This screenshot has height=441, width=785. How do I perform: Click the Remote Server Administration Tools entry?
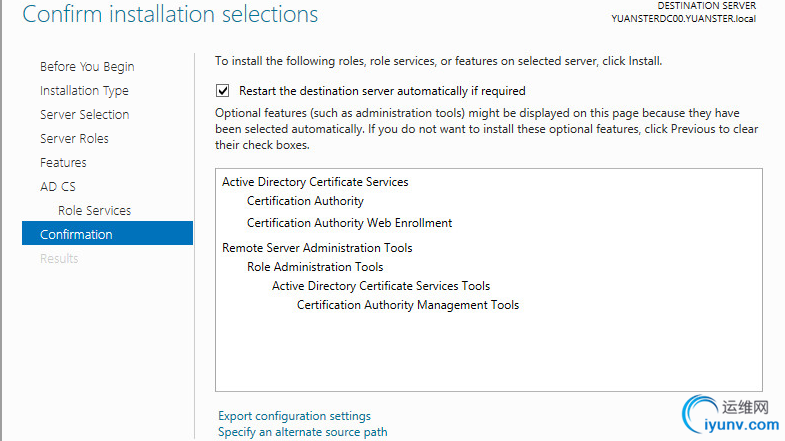(x=317, y=248)
